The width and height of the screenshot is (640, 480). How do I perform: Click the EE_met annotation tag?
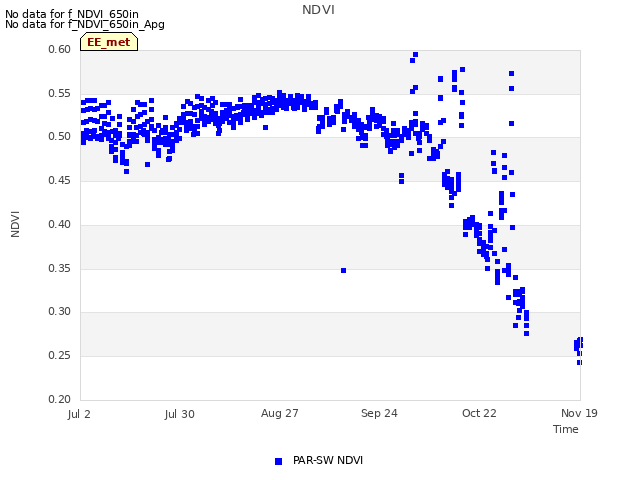pyautogui.click(x=109, y=42)
